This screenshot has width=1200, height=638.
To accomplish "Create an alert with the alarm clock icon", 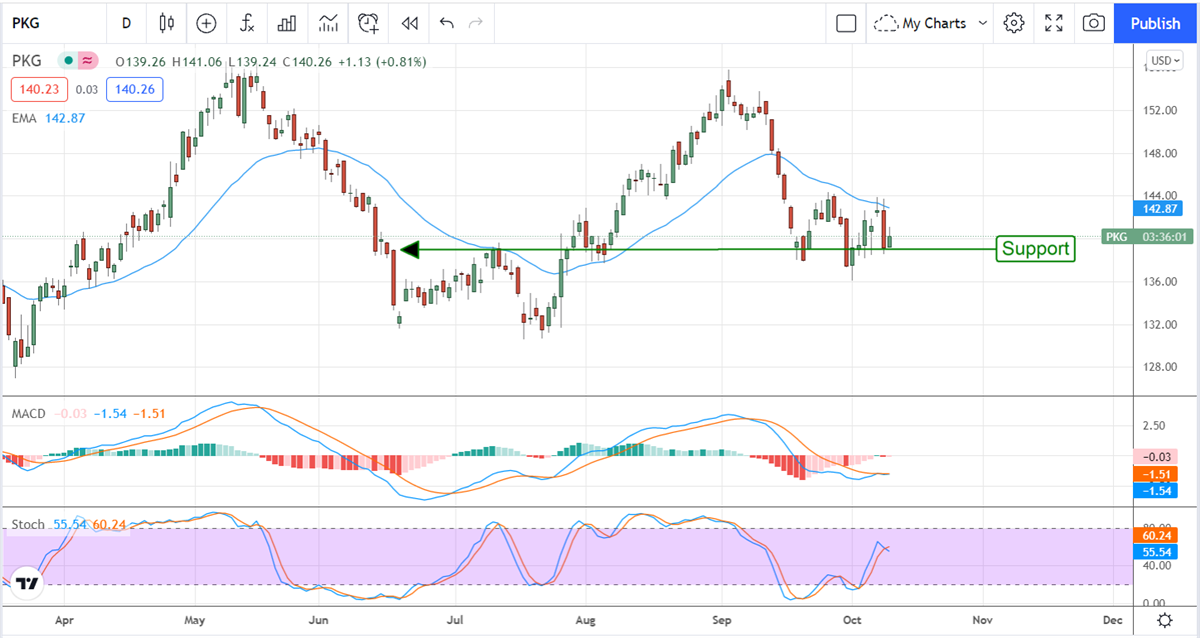I will [x=369, y=22].
